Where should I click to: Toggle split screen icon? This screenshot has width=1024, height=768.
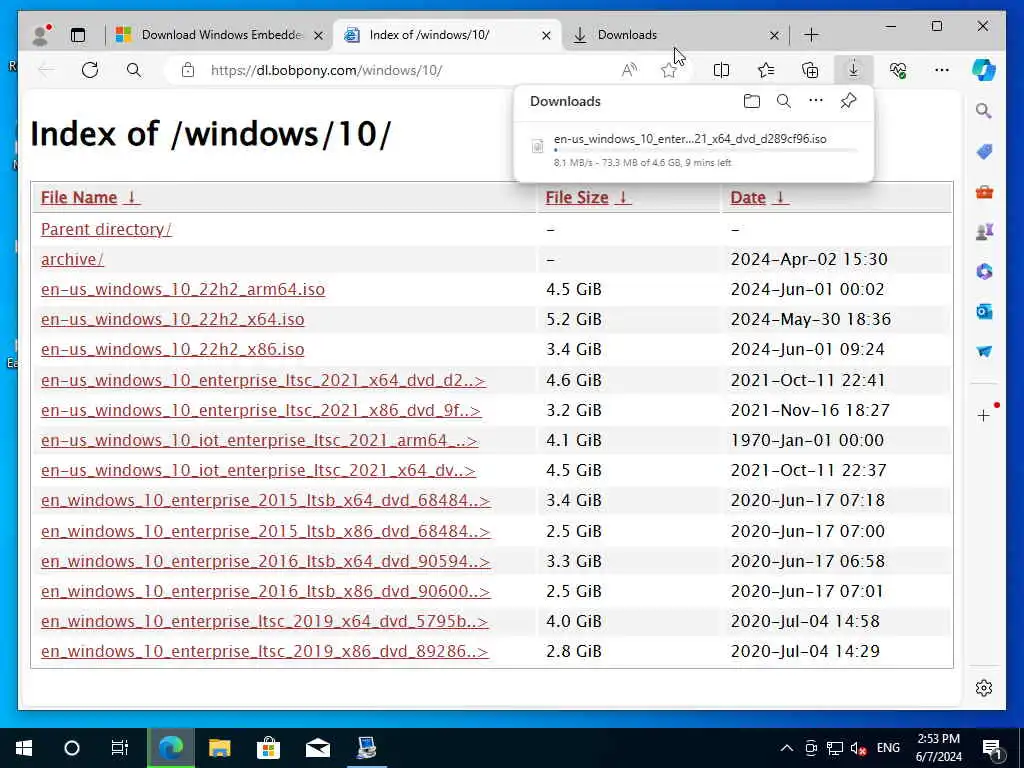point(721,70)
